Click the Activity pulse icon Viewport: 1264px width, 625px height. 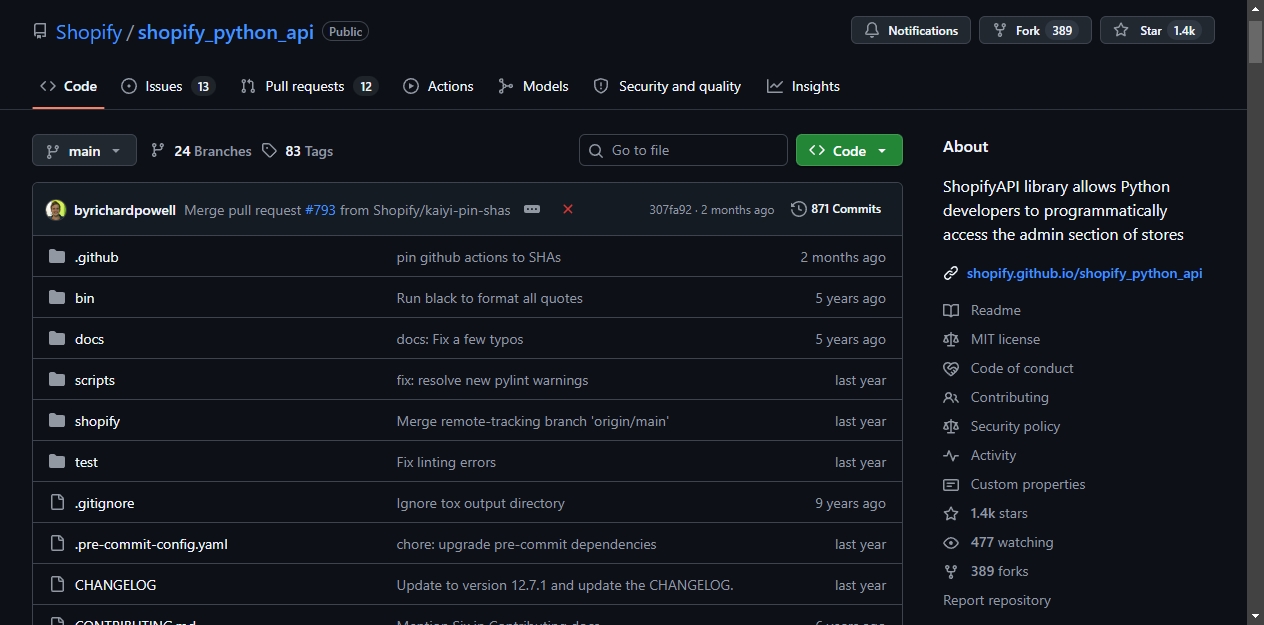951,455
